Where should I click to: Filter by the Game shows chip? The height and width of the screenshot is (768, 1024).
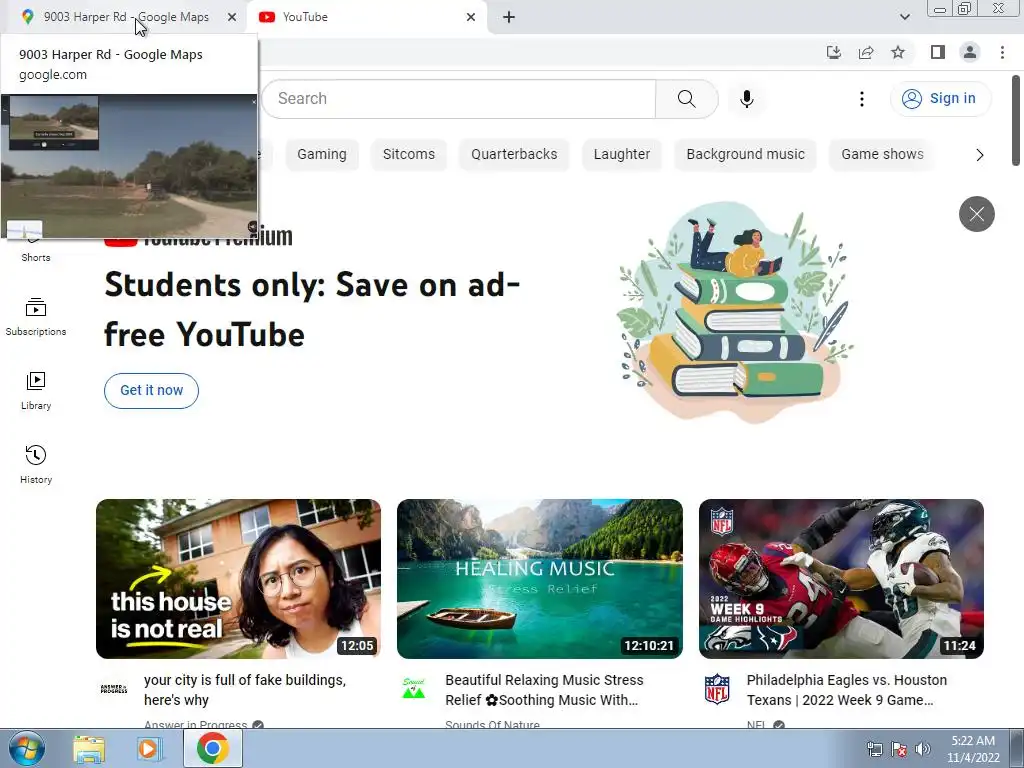click(x=882, y=154)
